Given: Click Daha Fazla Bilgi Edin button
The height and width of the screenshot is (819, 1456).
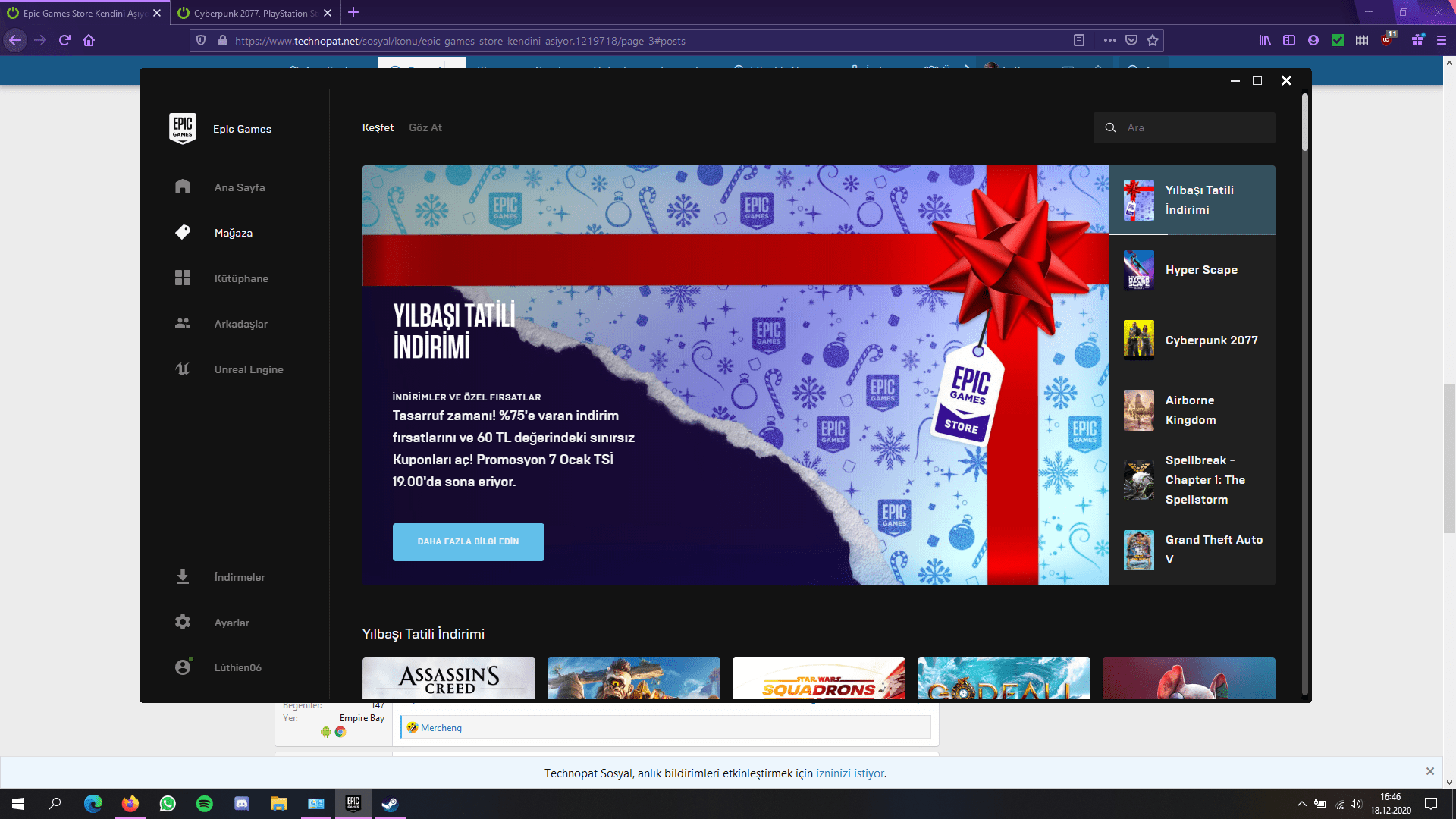Looking at the screenshot, I should click(468, 541).
